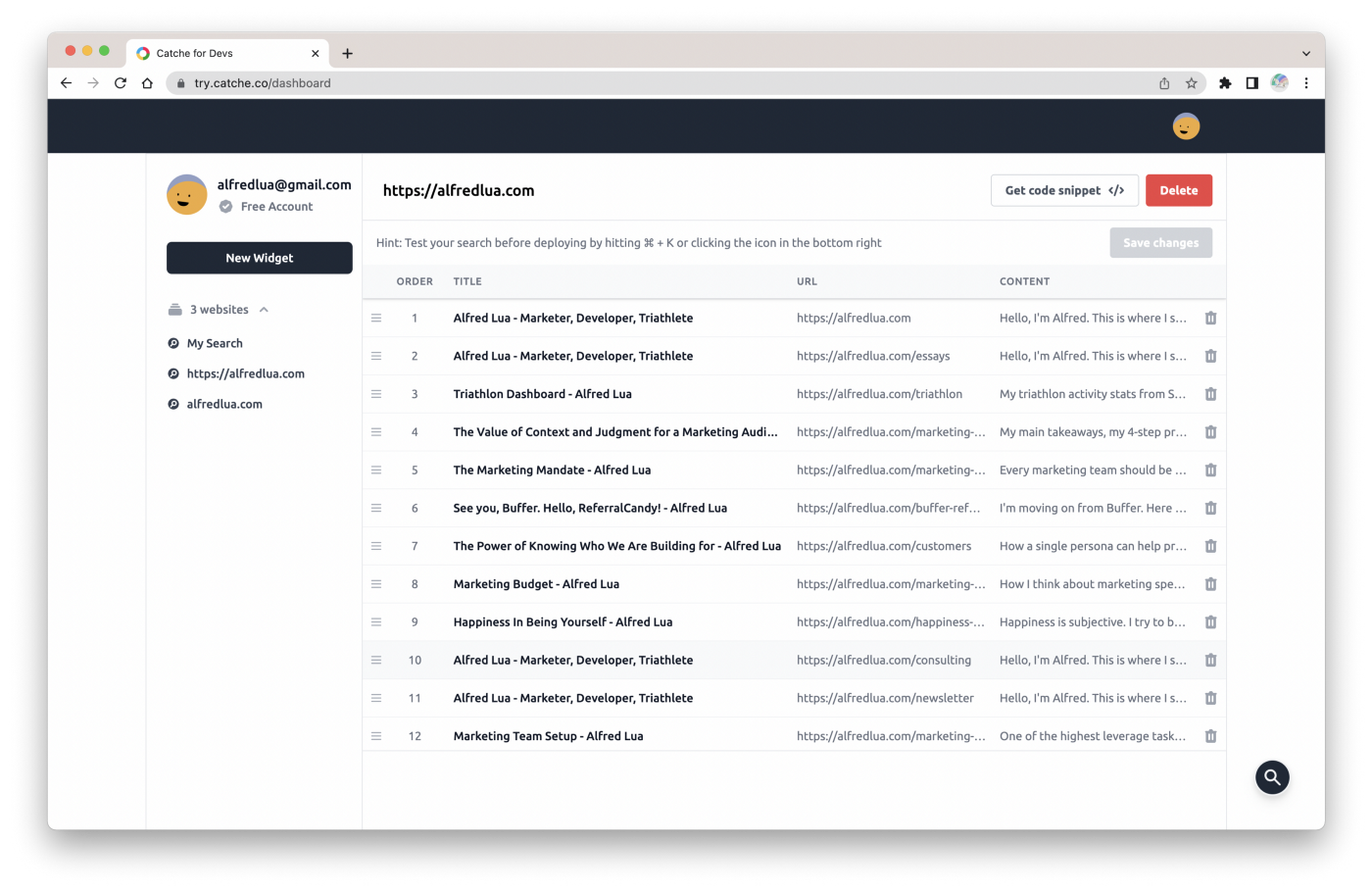1372x892 pixels.
Task: Delete row 1 with the trash icon
Action: click(x=1210, y=318)
